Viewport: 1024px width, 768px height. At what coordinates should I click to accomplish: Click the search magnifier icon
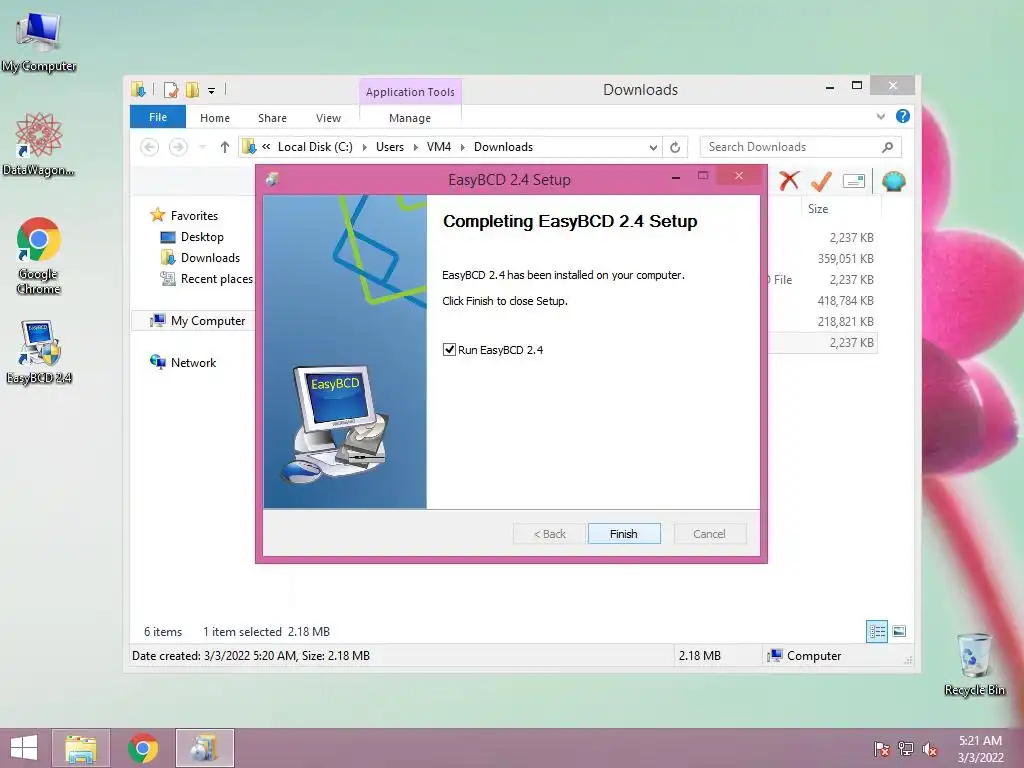[x=887, y=147]
